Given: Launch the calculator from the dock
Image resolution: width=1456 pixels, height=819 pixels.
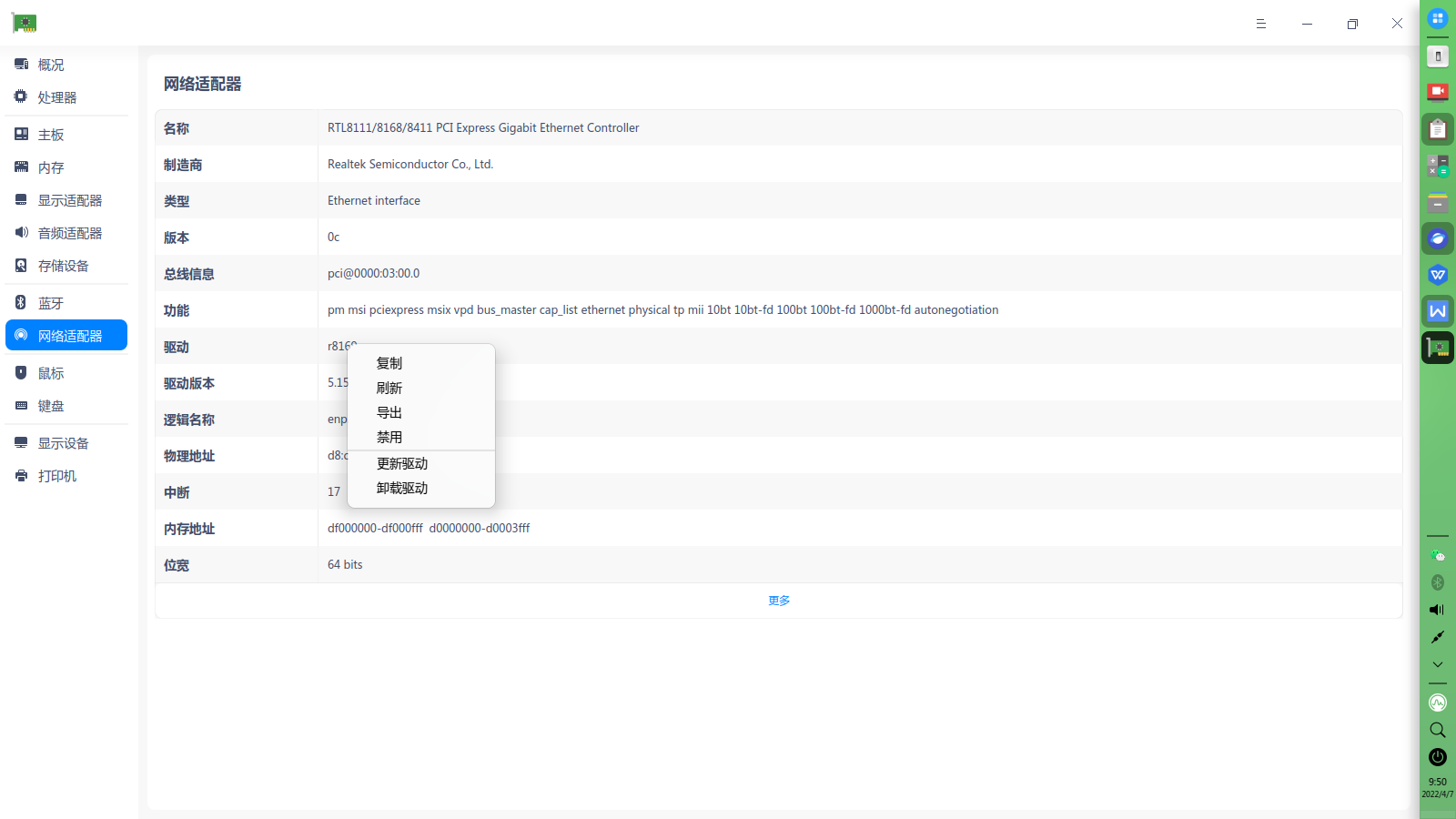Looking at the screenshot, I should pyautogui.click(x=1438, y=166).
